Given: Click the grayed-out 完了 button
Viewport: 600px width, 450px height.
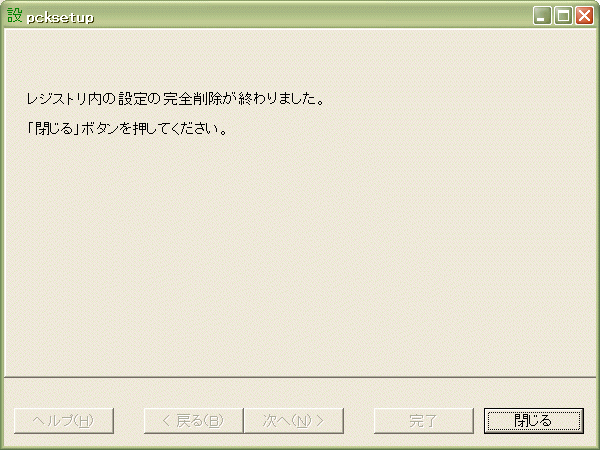Looking at the screenshot, I should [x=424, y=421].
